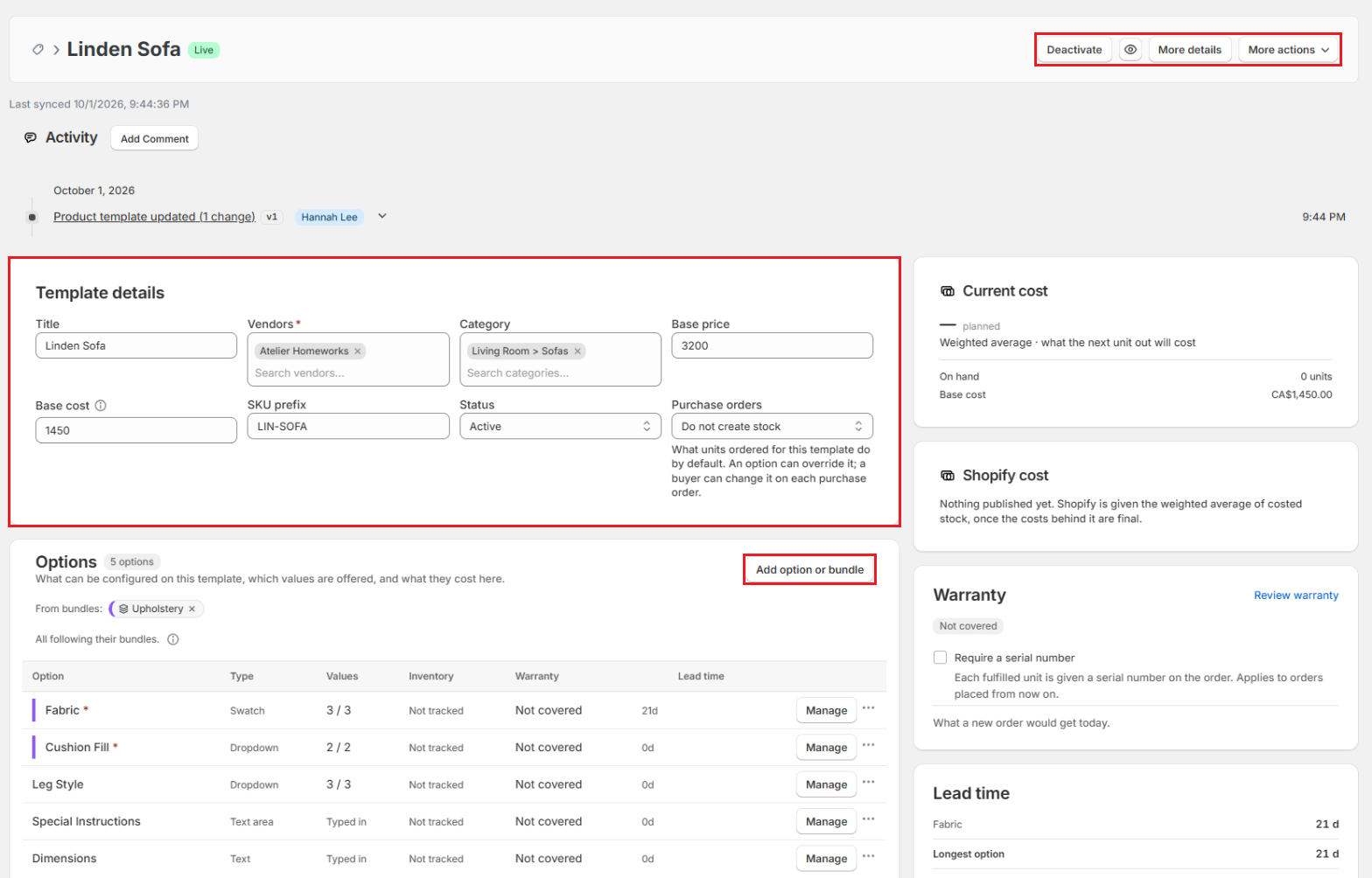The width and height of the screenshot is (1372, 878).
Task: Click Add Comment in Activity
Action: pos(155,138)
